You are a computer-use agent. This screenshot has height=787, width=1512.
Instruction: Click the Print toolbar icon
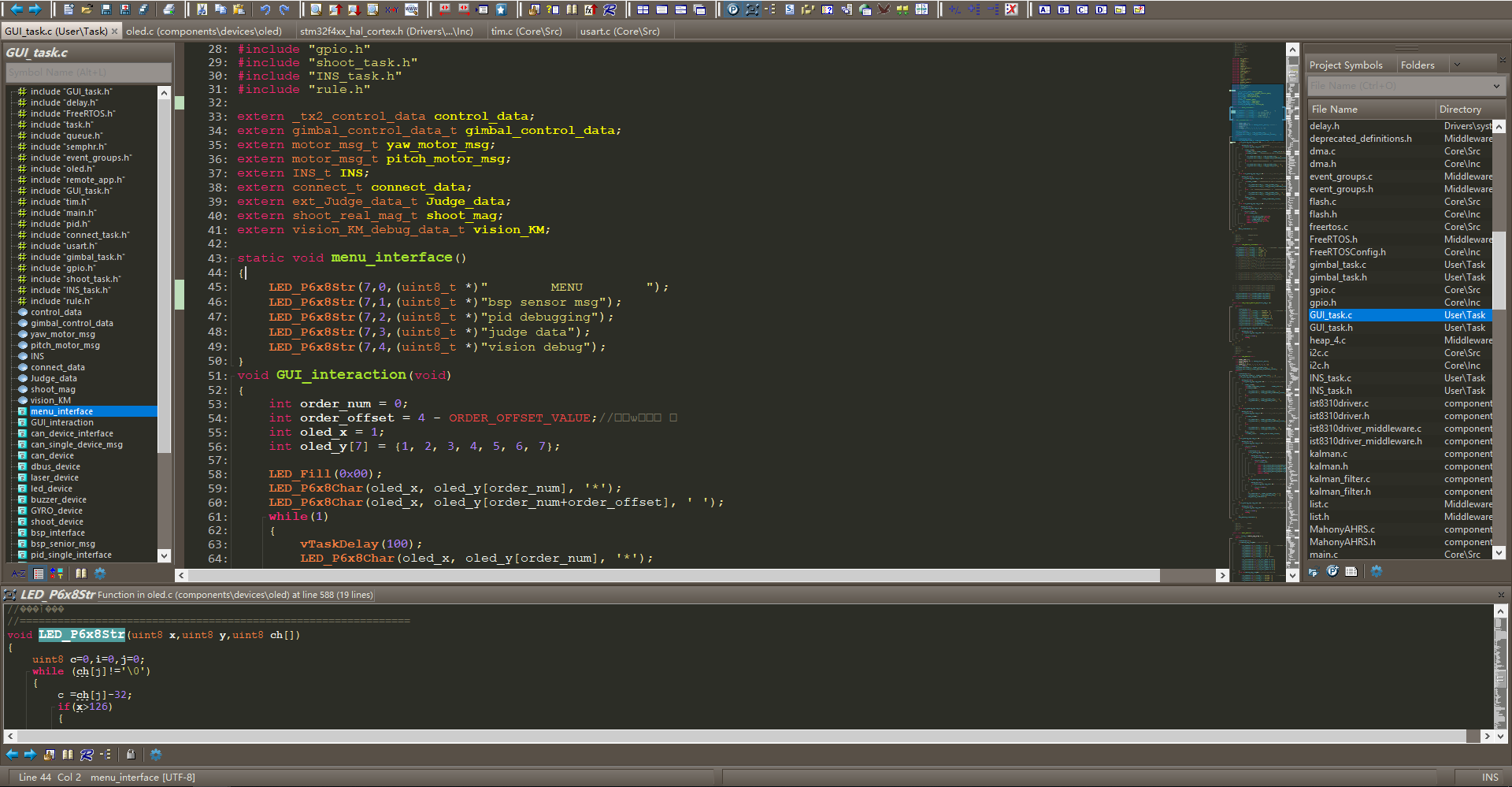click(x=169, y=9)
